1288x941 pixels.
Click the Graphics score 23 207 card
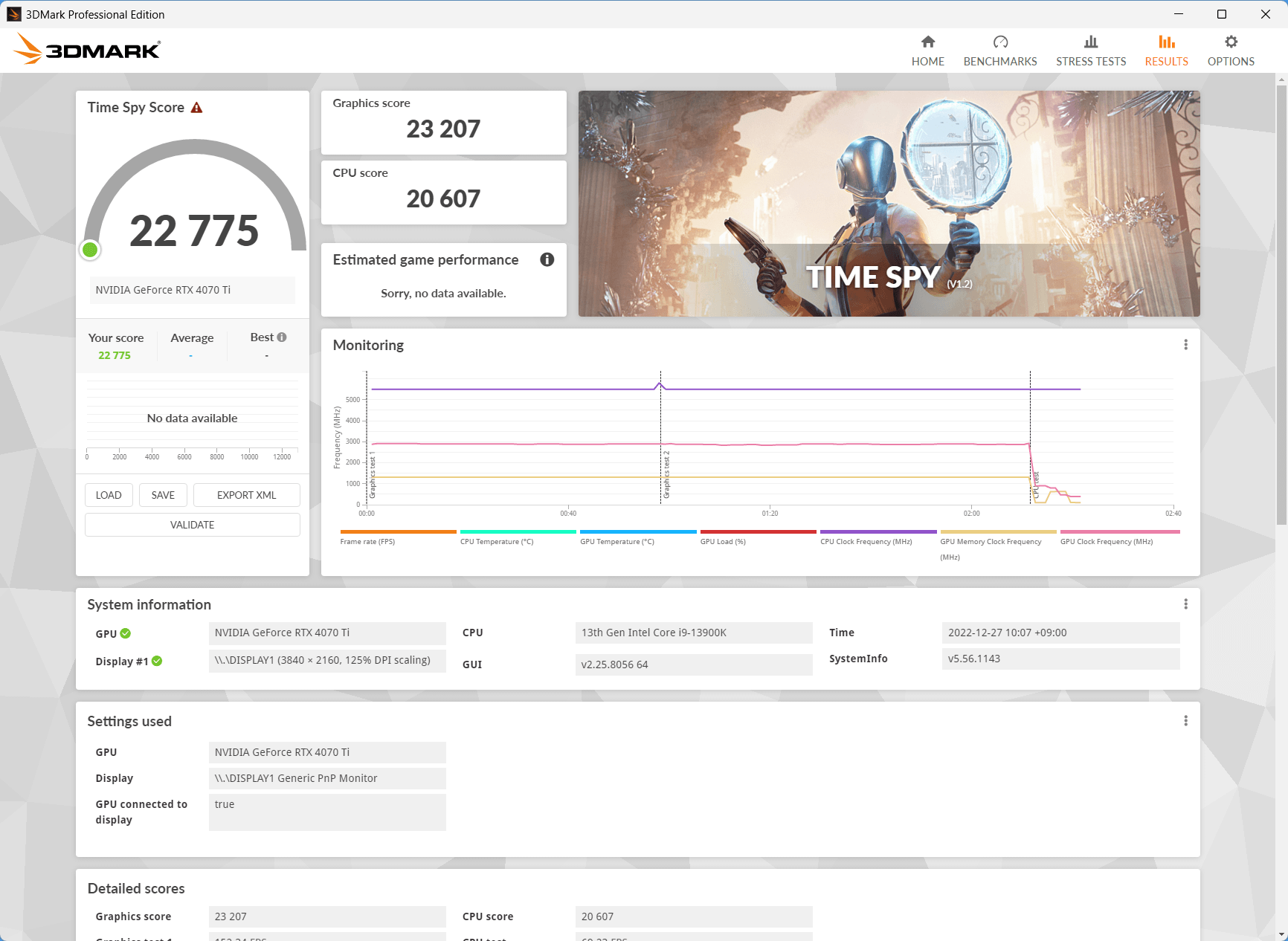[x=444, y=123]
